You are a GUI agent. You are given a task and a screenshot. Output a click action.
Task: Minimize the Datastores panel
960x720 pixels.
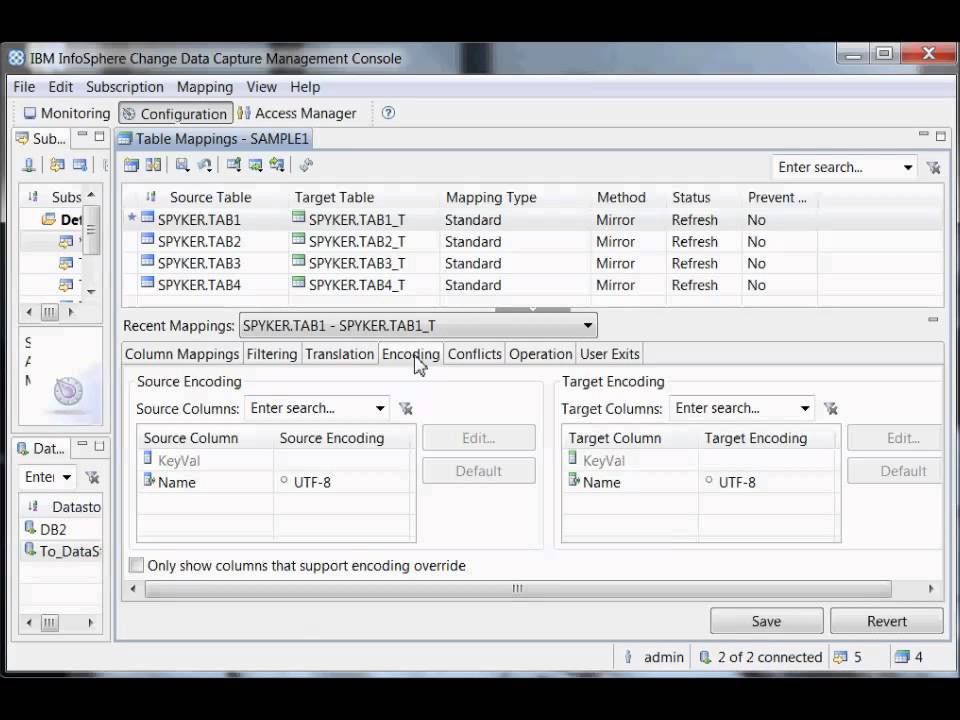[82, 444]
